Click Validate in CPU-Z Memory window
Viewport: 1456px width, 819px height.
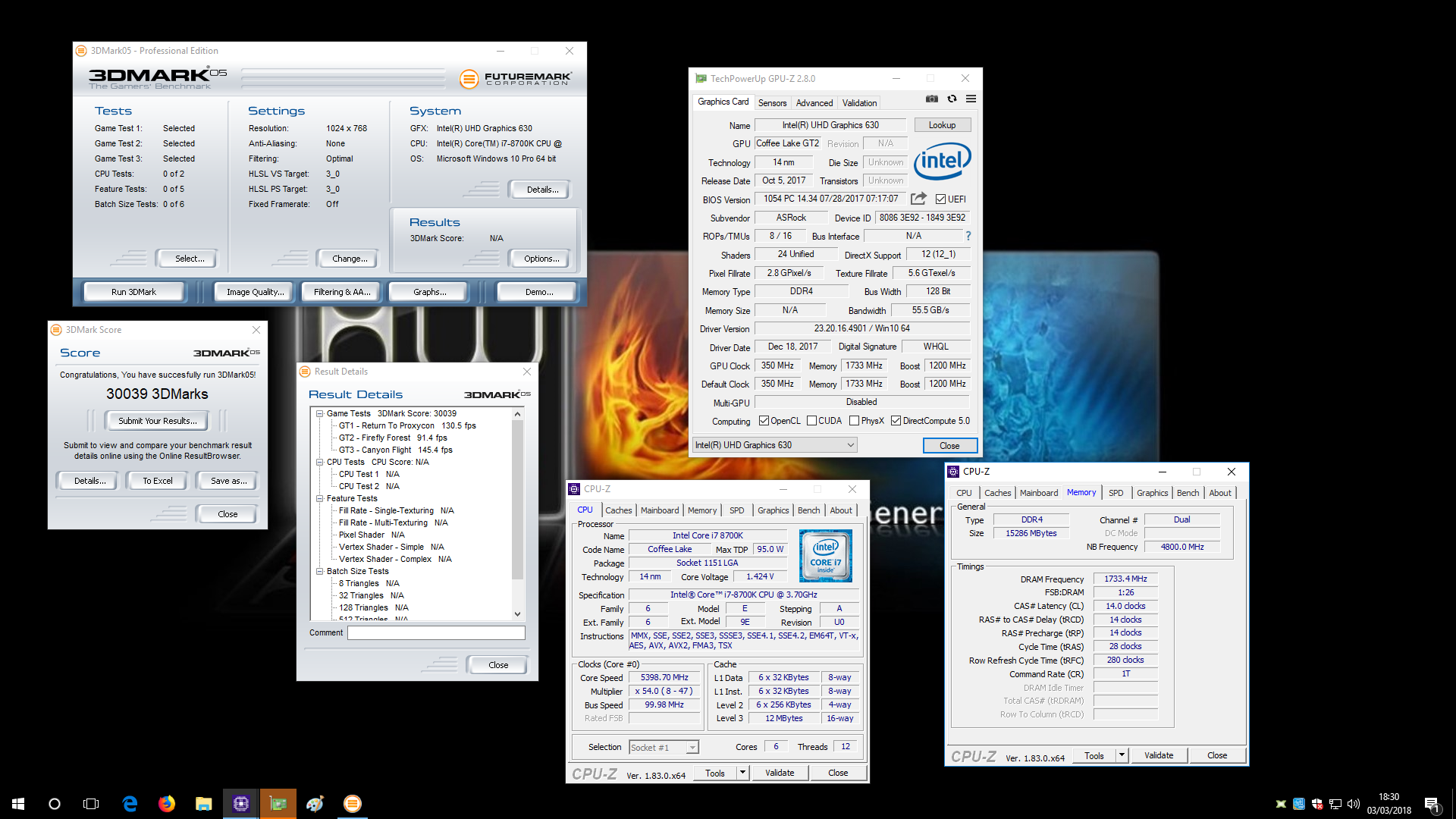tap(1158, 755)
